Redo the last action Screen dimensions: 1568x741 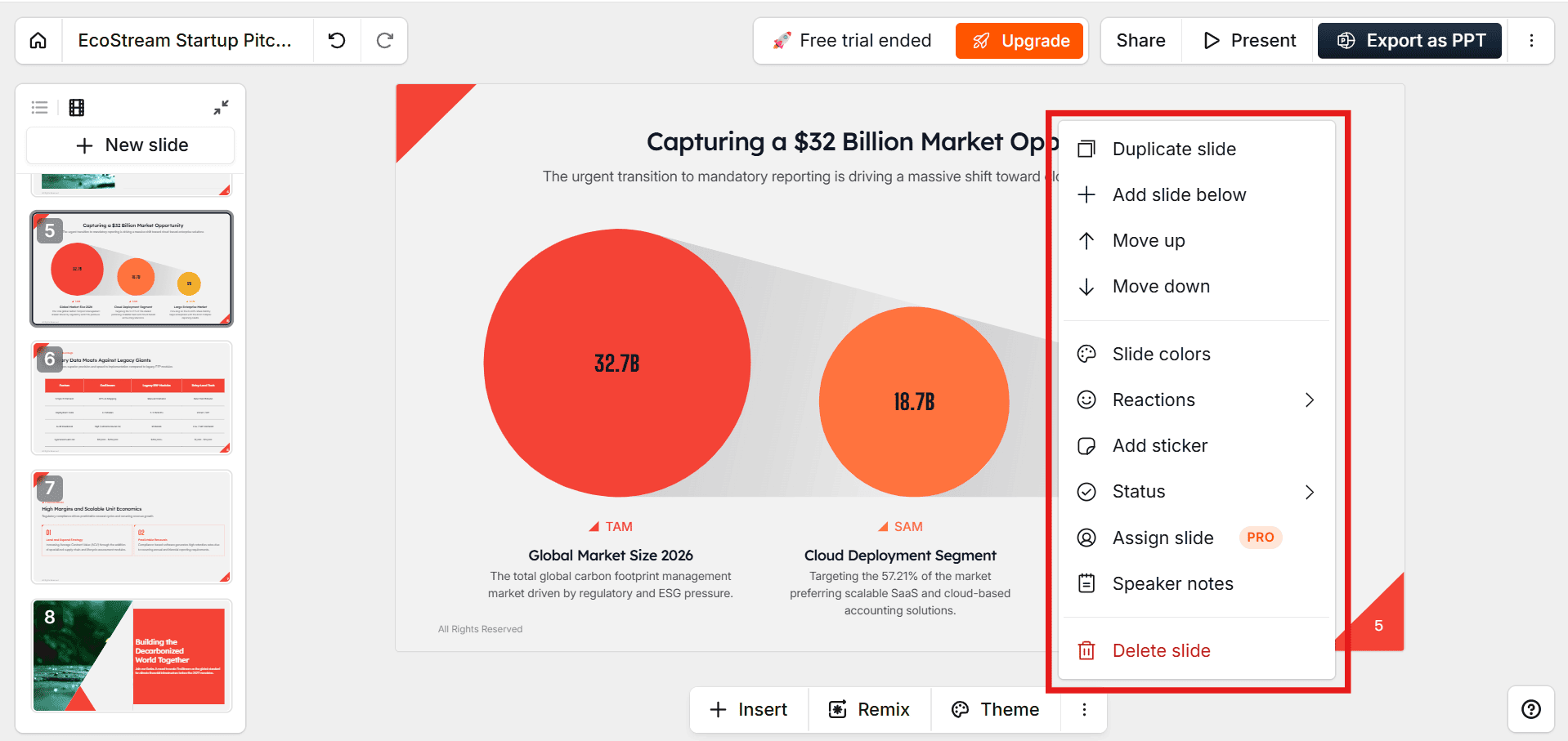point(385,41)
